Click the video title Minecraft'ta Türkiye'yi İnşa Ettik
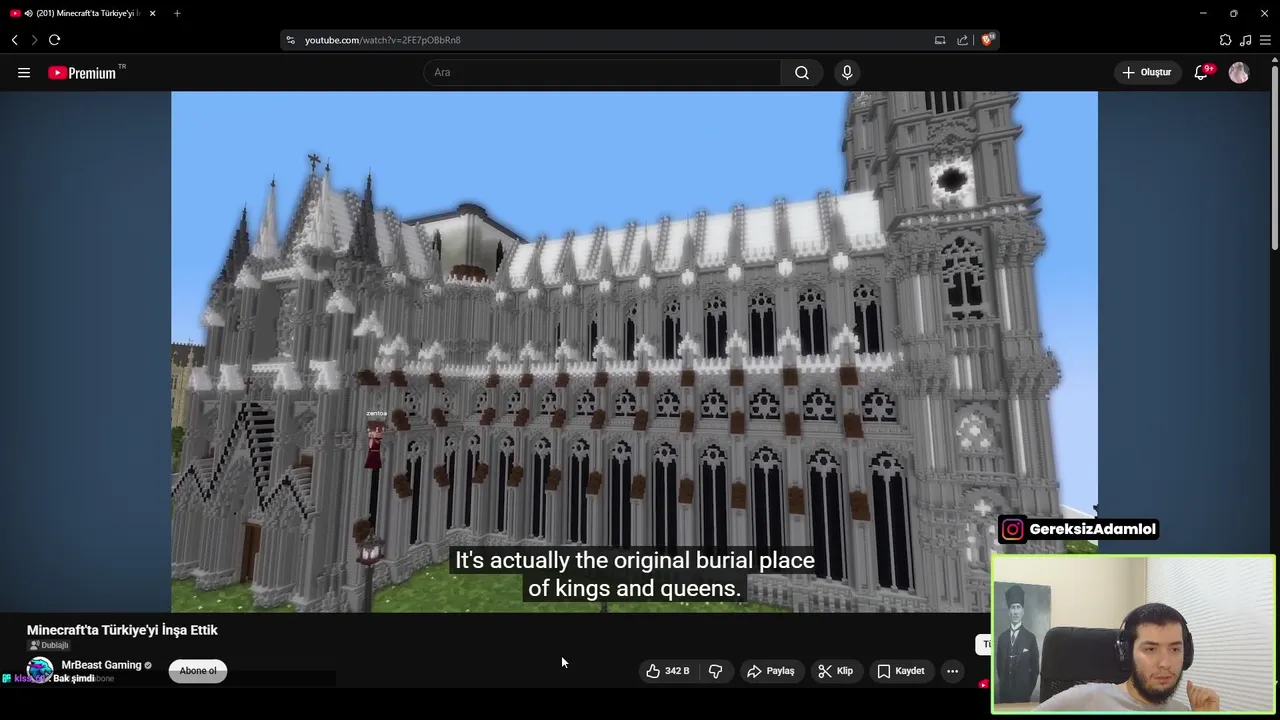Image resolution: width=1280 pixels, height=720 pixels. pyautogui.click(x=122, y=630)
